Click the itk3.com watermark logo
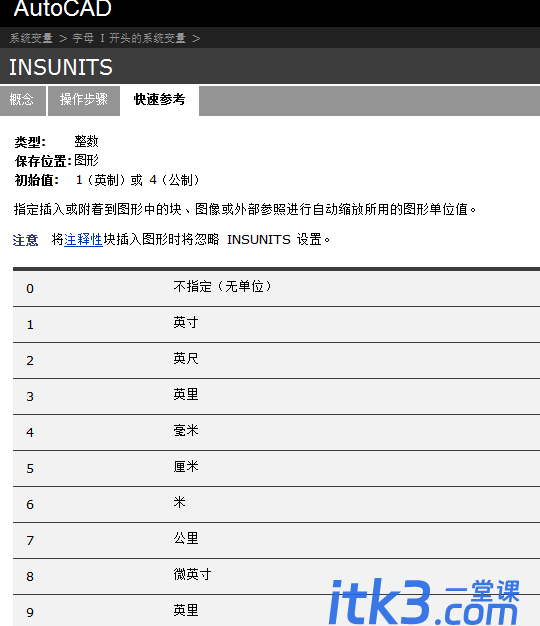 pyautogui.click(x=424, y=602)
